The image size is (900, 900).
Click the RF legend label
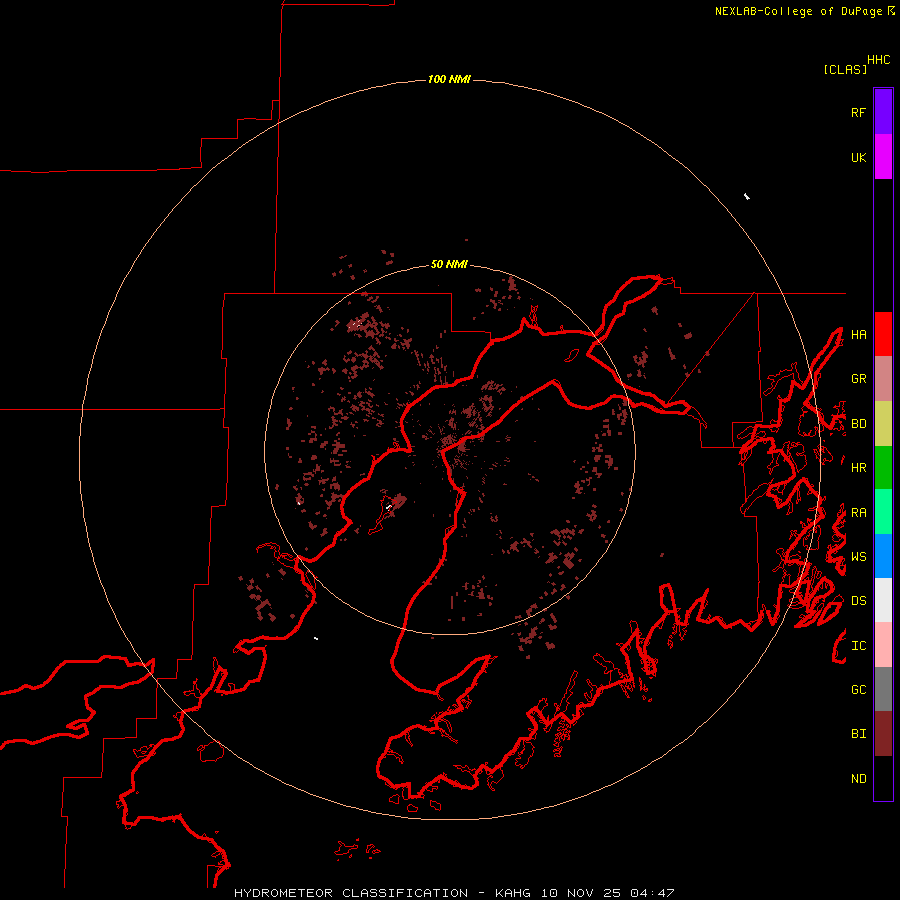[858, 112]
